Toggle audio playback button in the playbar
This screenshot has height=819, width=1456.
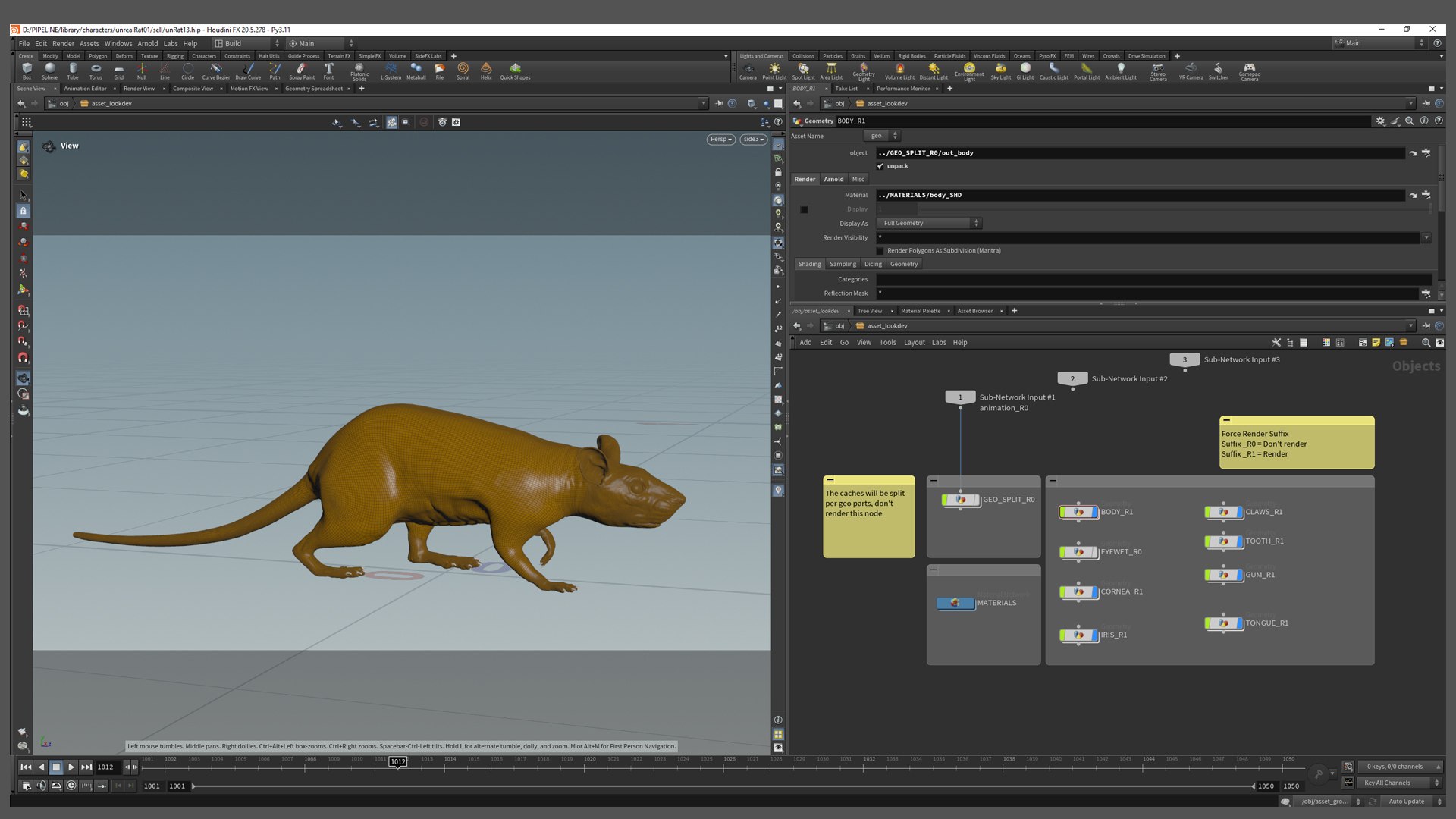pyautogui.click(x=41, y=786)
